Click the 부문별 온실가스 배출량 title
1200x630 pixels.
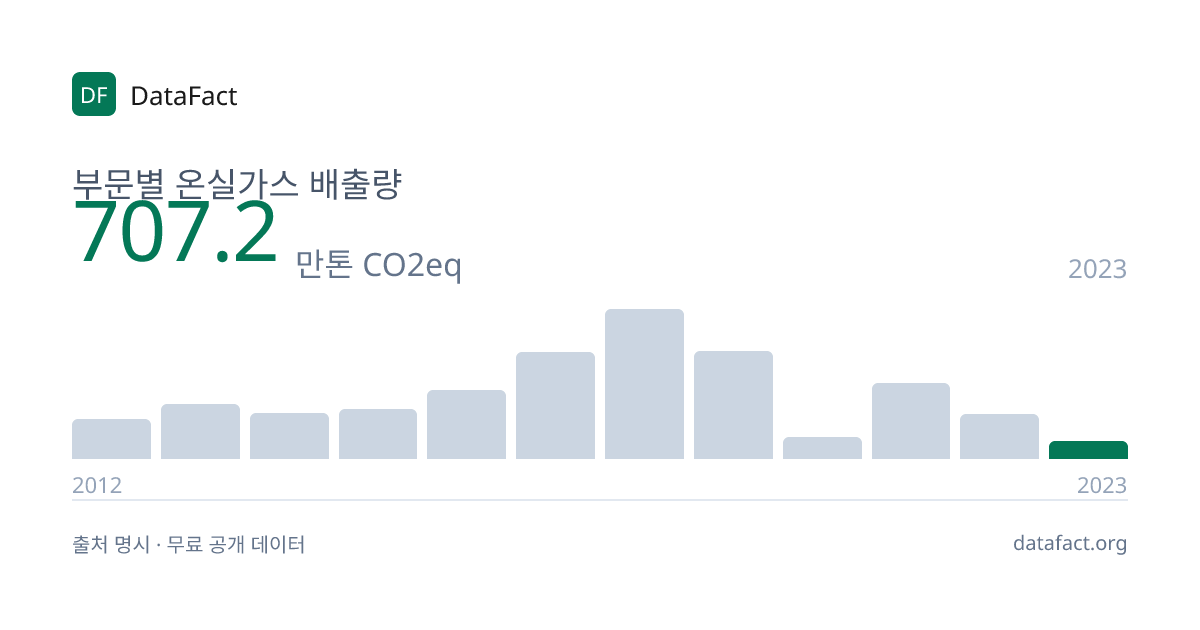[x=236, y=184]
